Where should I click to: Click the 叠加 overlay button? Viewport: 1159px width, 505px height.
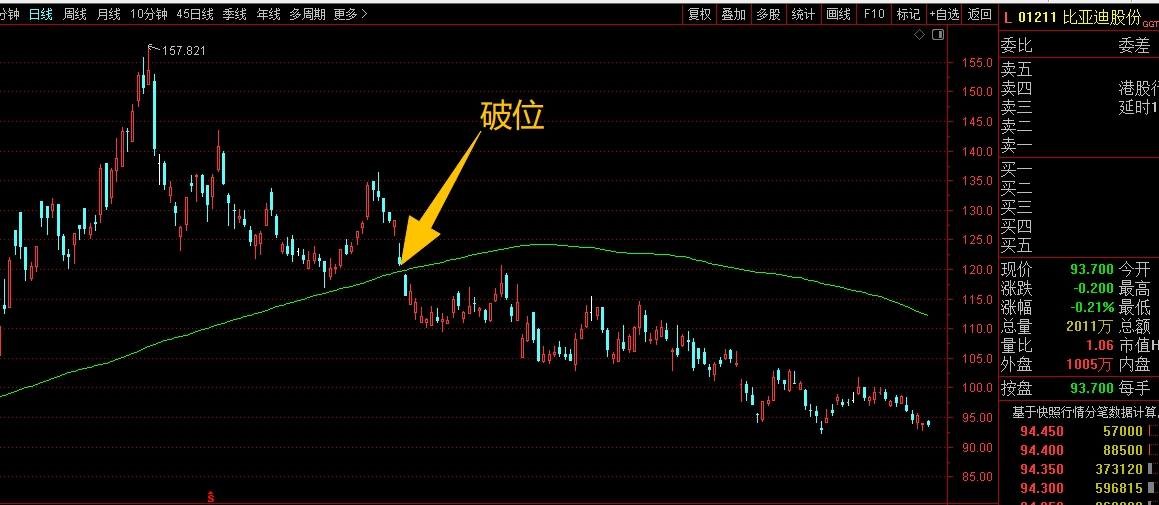click(733, 14)
